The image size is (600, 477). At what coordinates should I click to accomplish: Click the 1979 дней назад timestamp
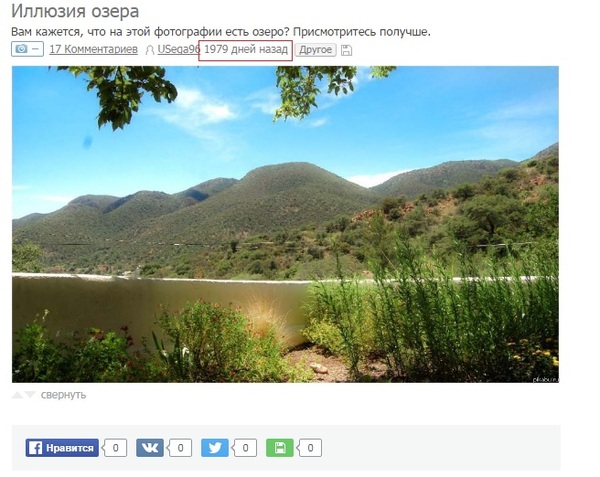246,49
